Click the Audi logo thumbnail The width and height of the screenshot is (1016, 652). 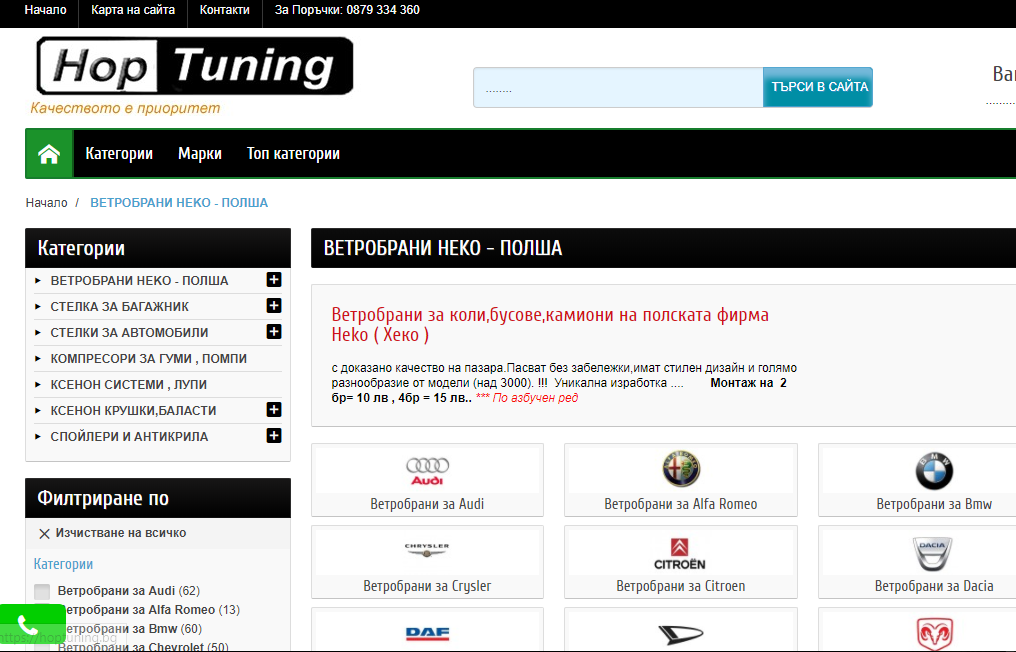(x=427, y=471)
